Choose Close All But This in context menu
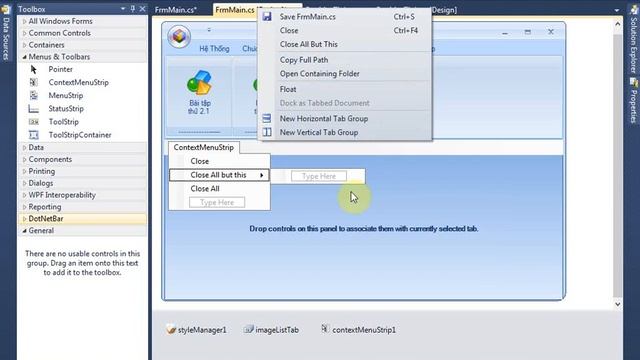 (x=344, y=44)
